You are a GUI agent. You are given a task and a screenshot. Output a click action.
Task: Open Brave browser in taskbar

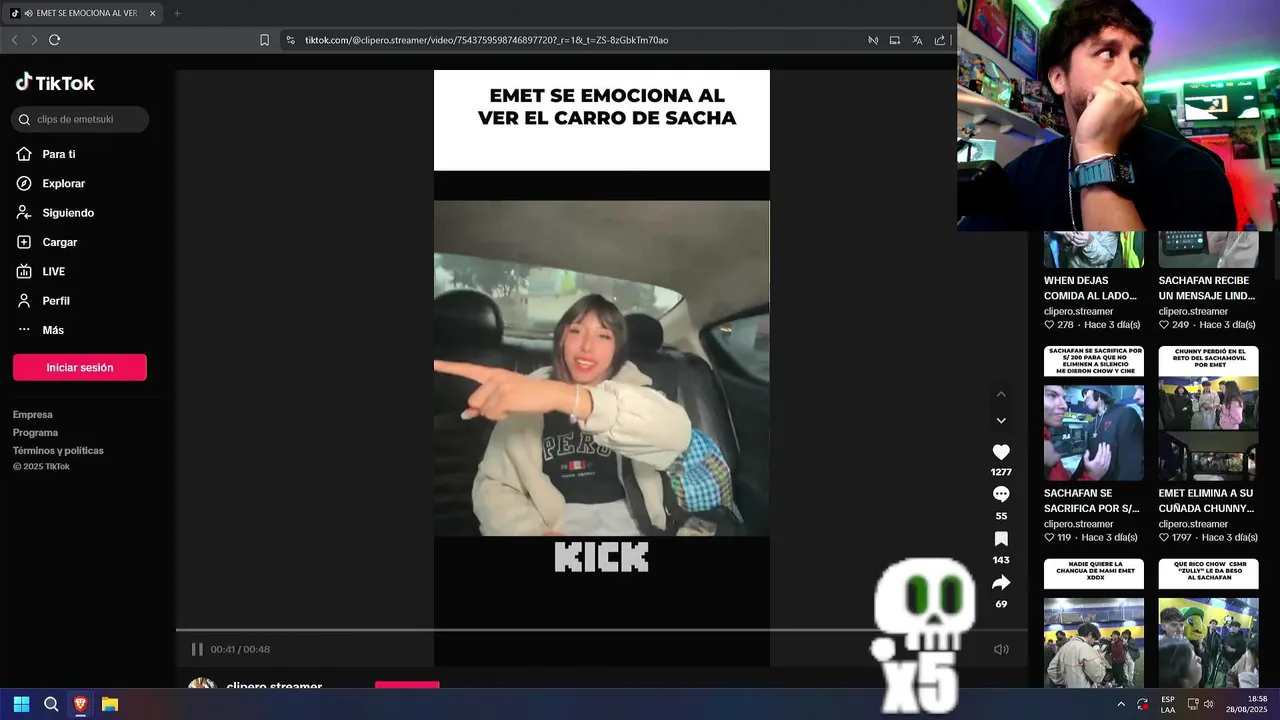pyautogui.click(x=81, y=704)
